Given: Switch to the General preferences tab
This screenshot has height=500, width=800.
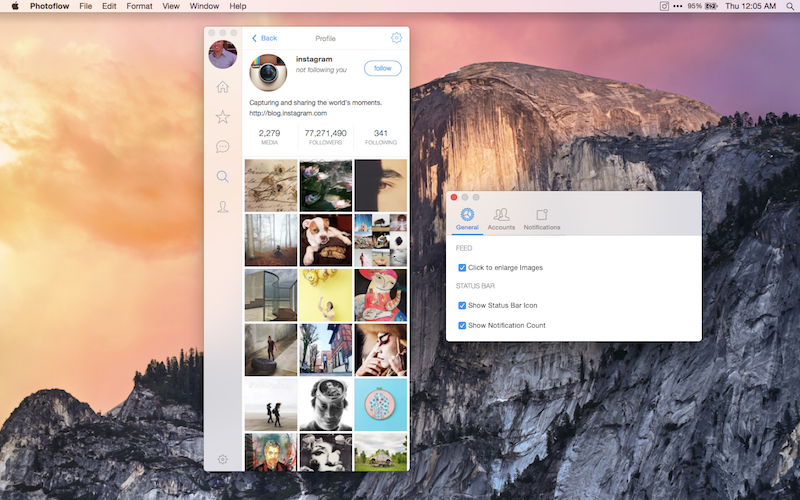Looking at the screenshot, I should 467,219.
